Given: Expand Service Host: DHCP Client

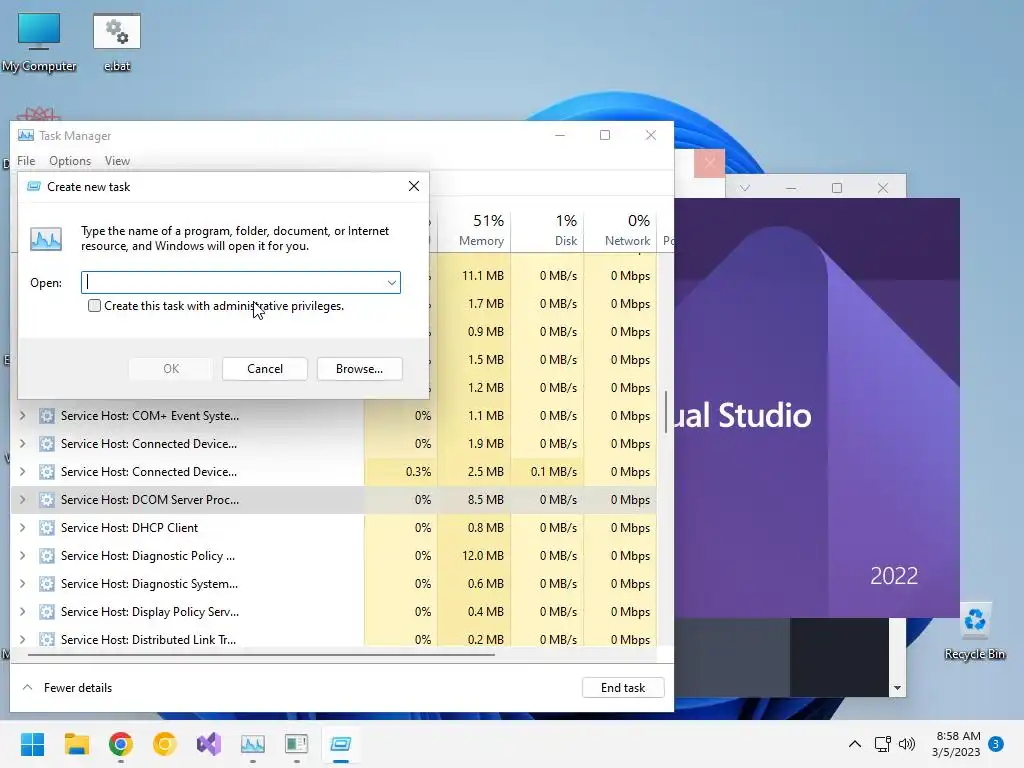Looking at the screenshot, I should [22, 528].
